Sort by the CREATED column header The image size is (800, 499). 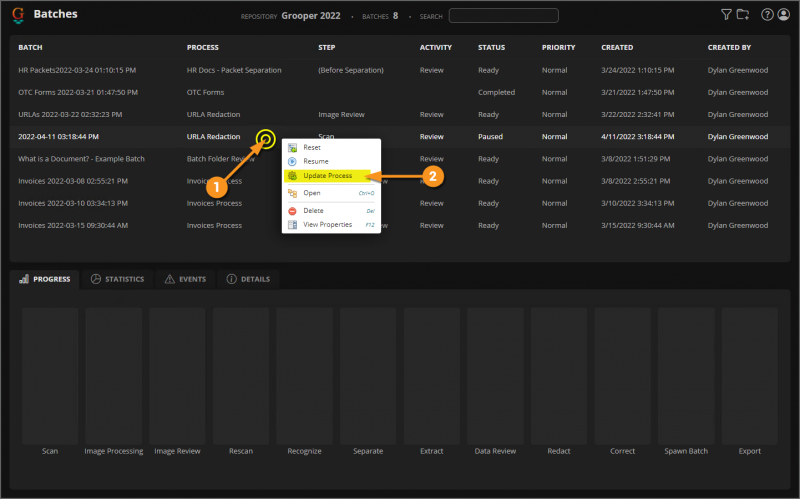click(617, 47)
